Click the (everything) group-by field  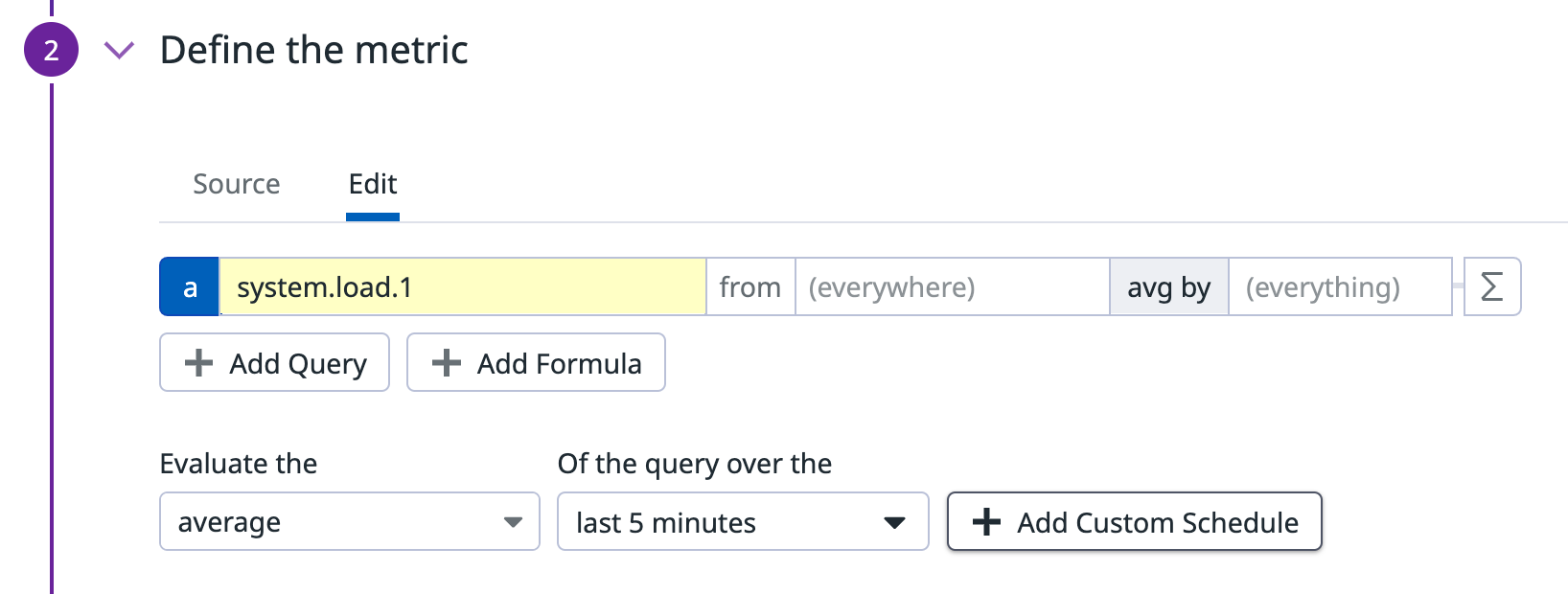click(x=1339, y=286)
